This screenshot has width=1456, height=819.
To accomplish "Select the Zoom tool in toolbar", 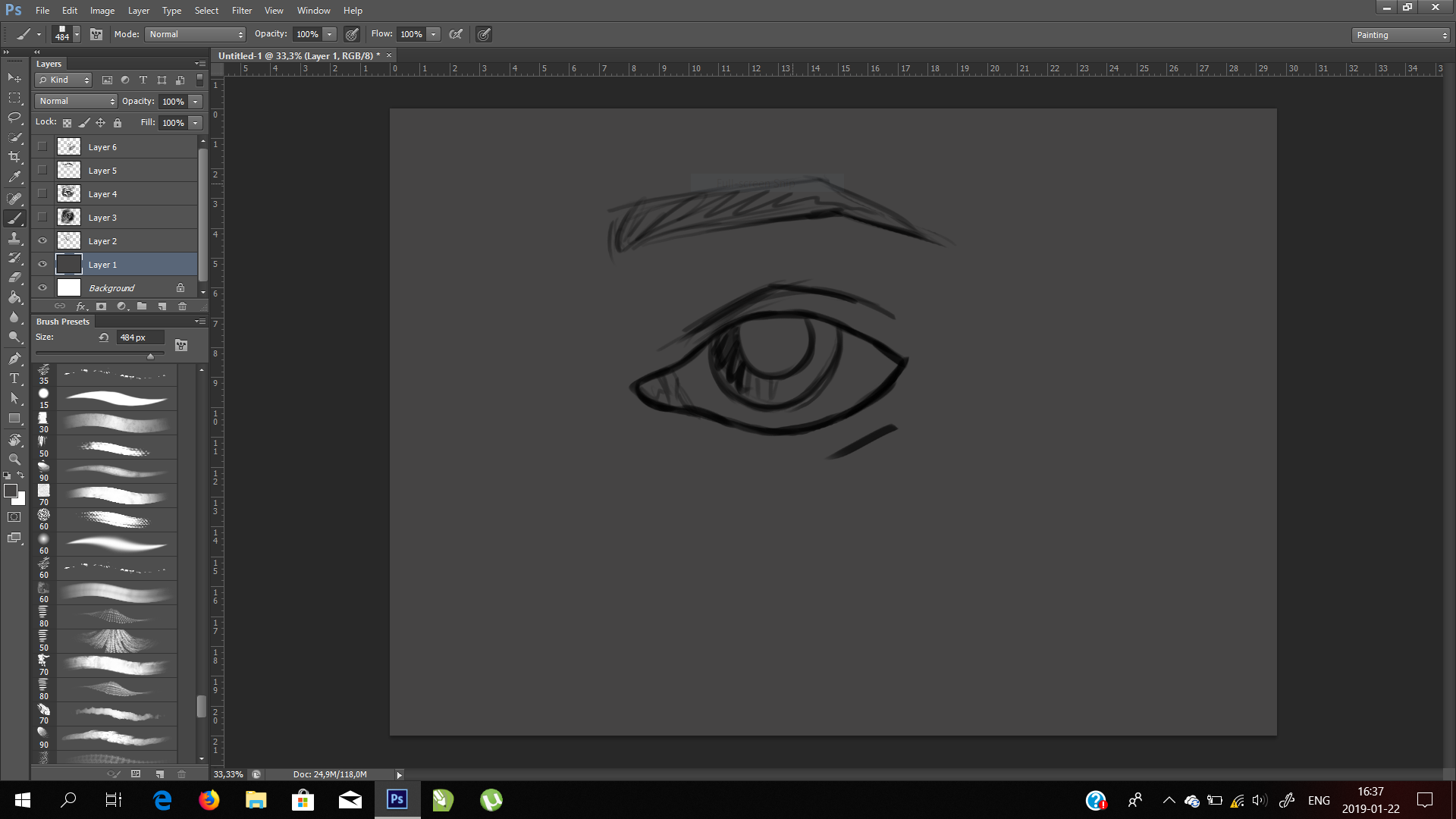I will coord(14,460).
